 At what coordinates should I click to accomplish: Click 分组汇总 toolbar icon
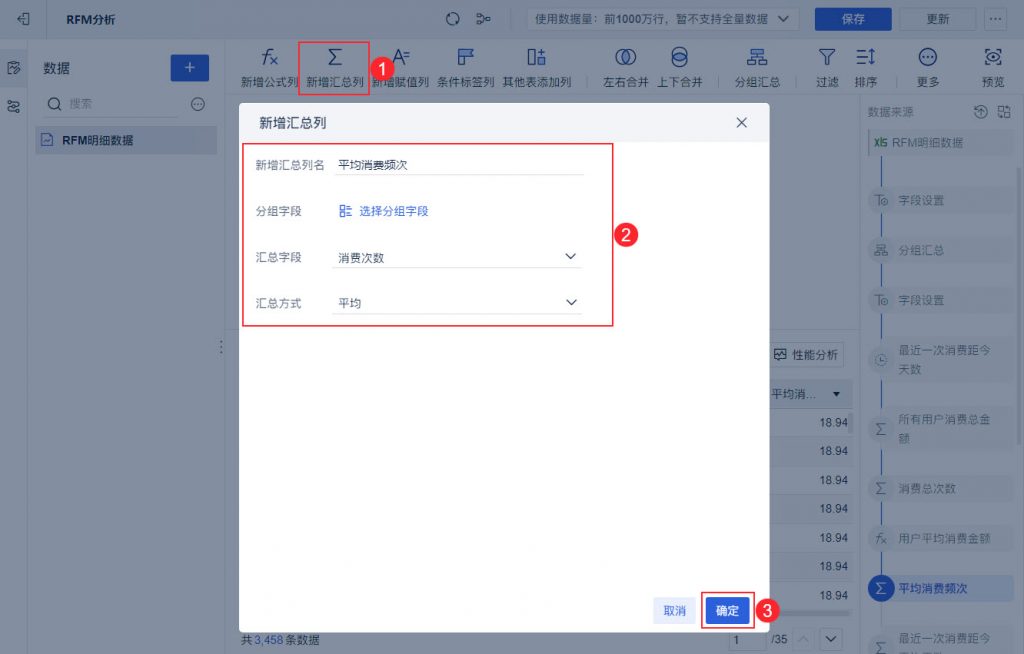tap(757, 68)
